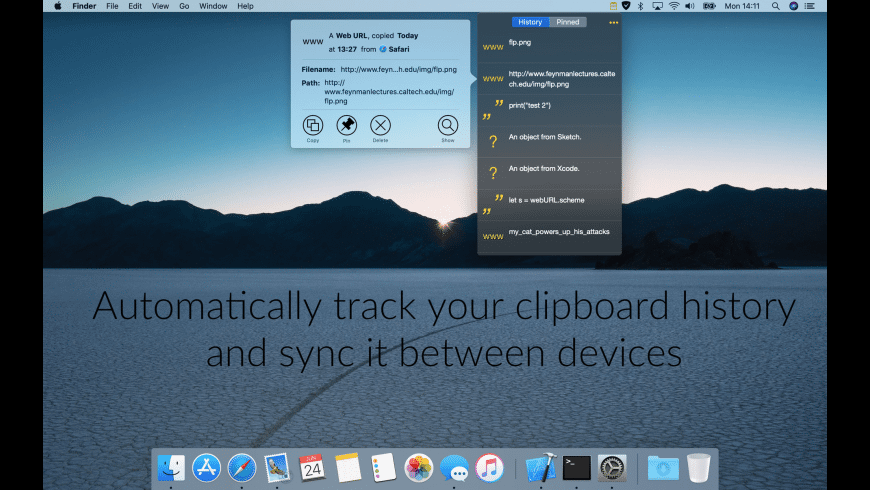Launch iTunes from the Dock
The image size is (870, 490).
(489, 468)
